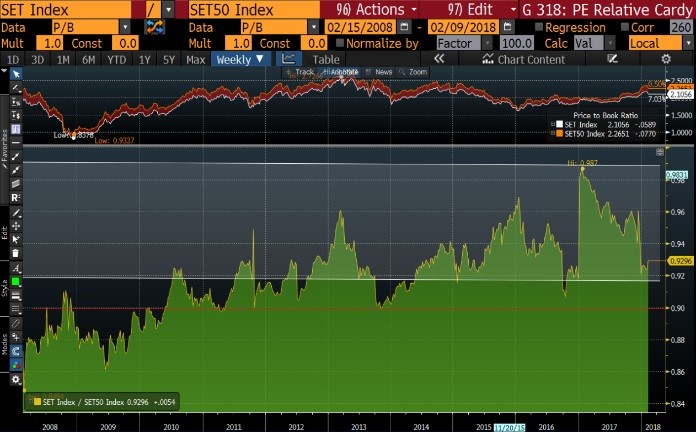Open first P/B data field dropdown
The image size is (696, 432).
[126, 28]
